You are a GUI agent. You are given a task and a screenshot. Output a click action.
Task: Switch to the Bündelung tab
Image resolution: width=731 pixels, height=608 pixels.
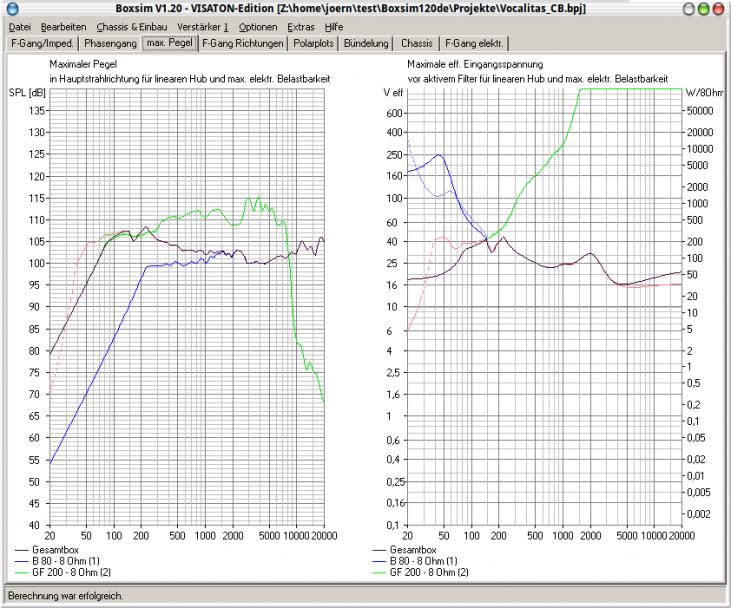(365, 44)
